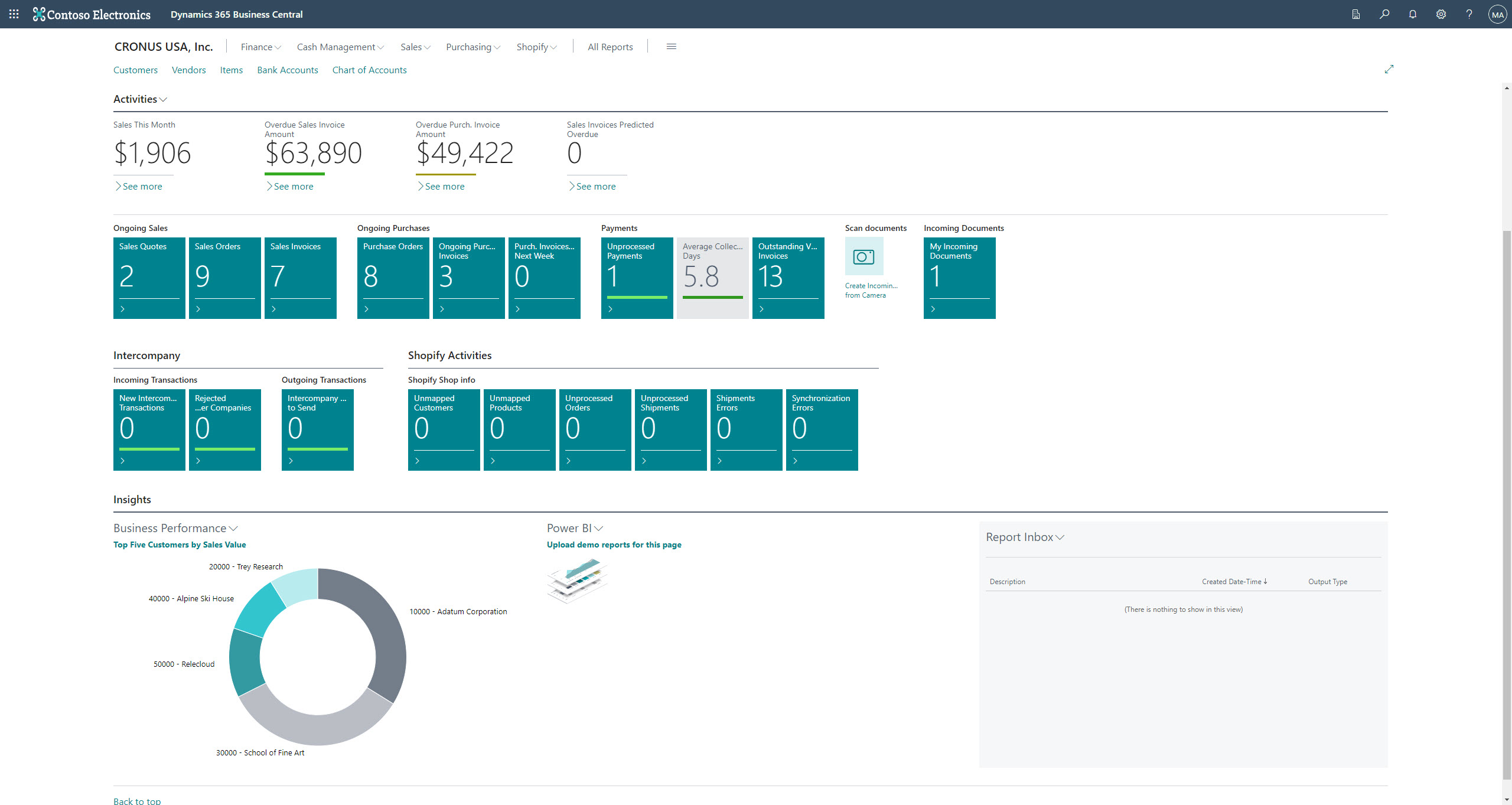Go to Bank Accounts

(x=288, y=70)
